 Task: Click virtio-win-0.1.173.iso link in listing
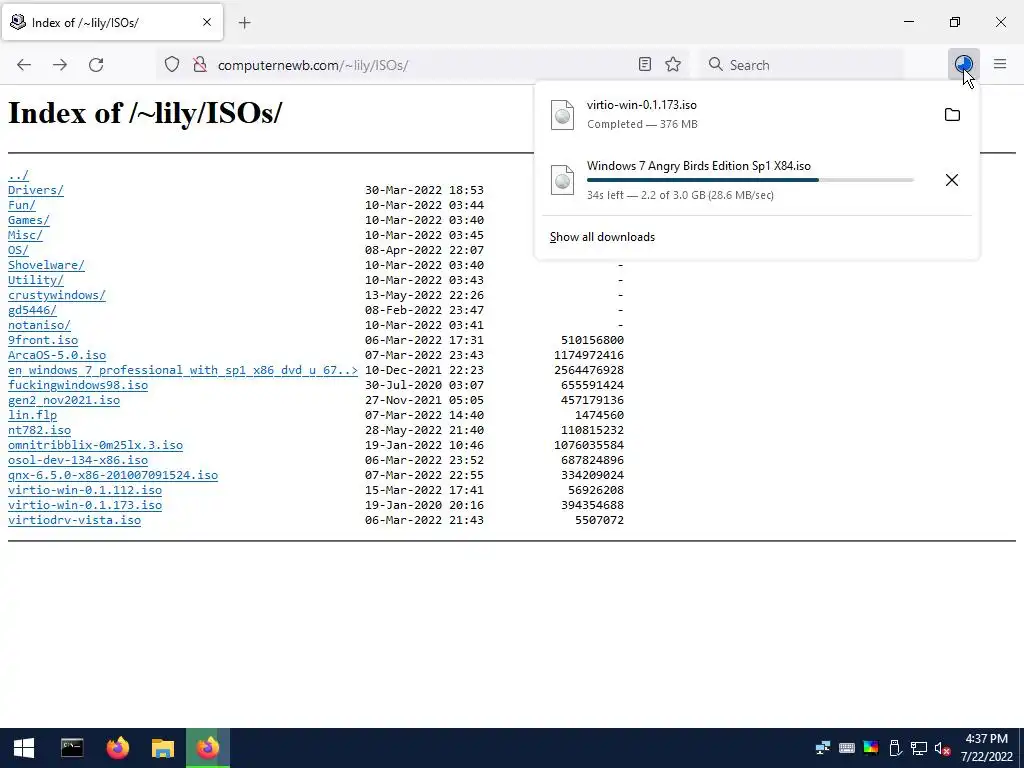click(85, 505)
